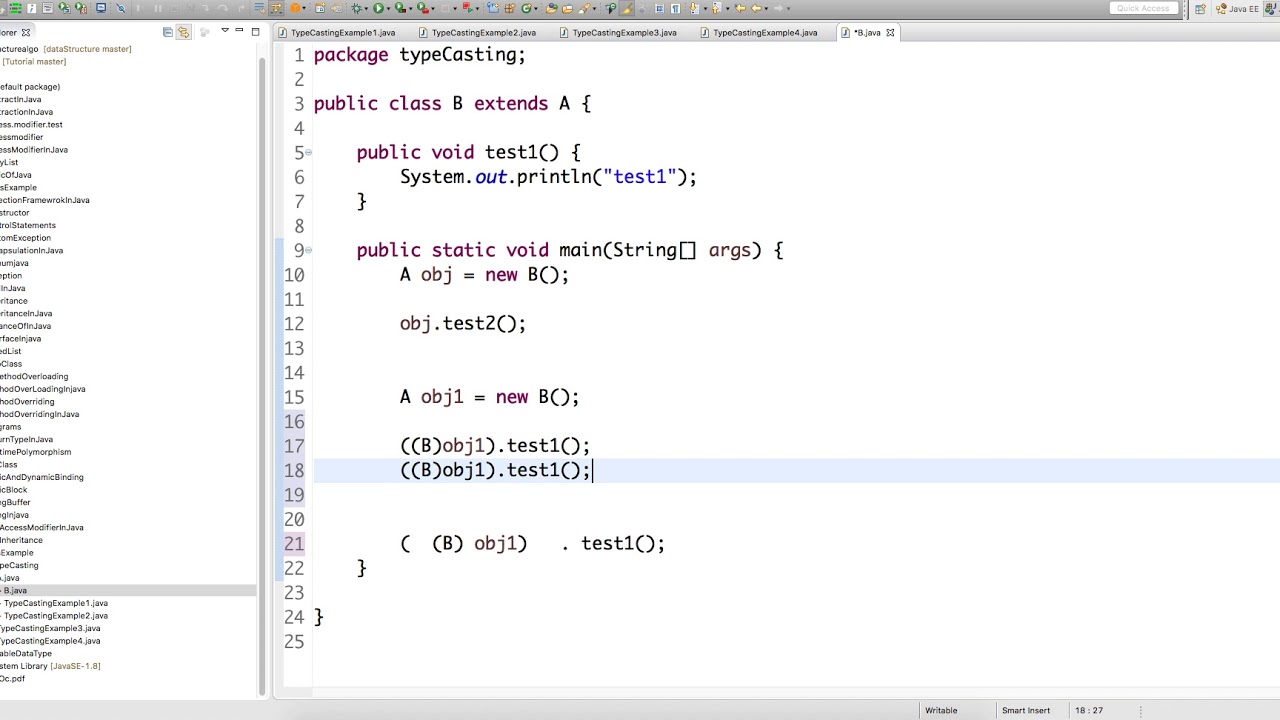This screenshot has width=1280, height=720.
Task: Open the Next Annotation dropdown arrow
Action: 705,9
